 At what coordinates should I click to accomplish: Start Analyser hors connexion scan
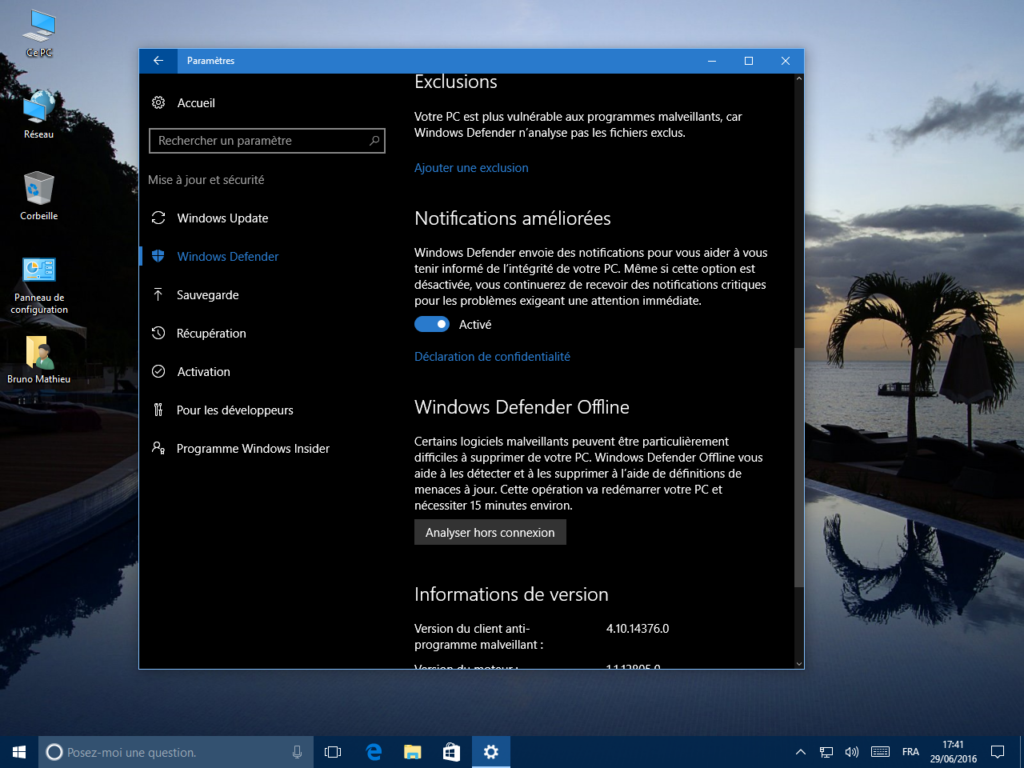point(490,532)
